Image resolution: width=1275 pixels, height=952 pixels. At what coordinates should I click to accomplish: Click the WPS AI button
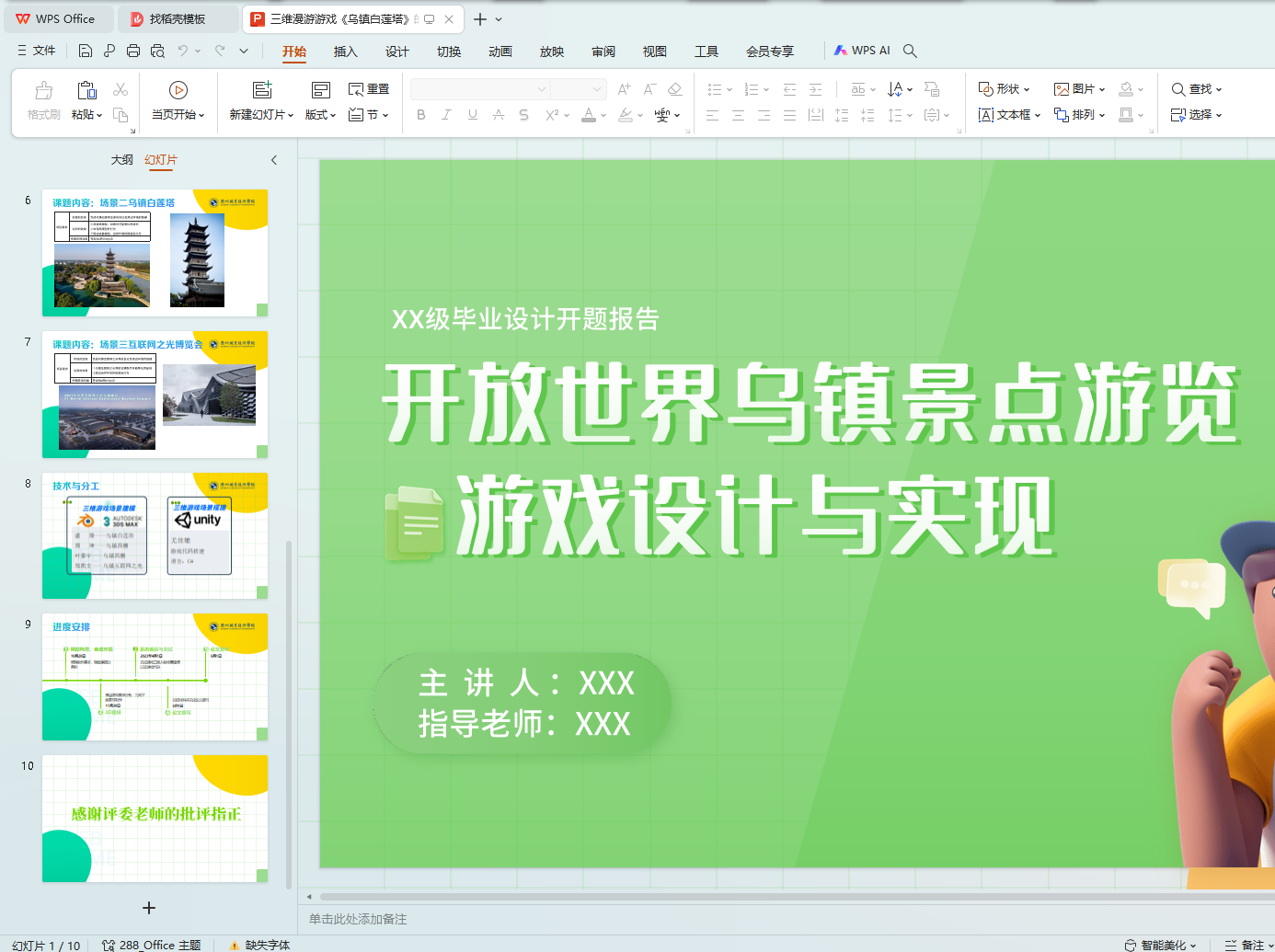coord(862,51)
